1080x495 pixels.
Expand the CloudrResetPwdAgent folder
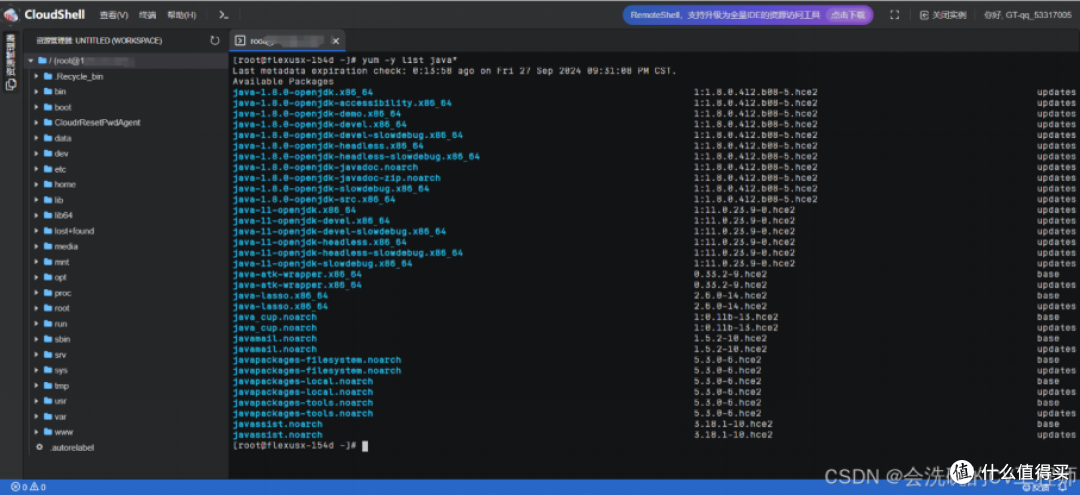pos(37,123)
